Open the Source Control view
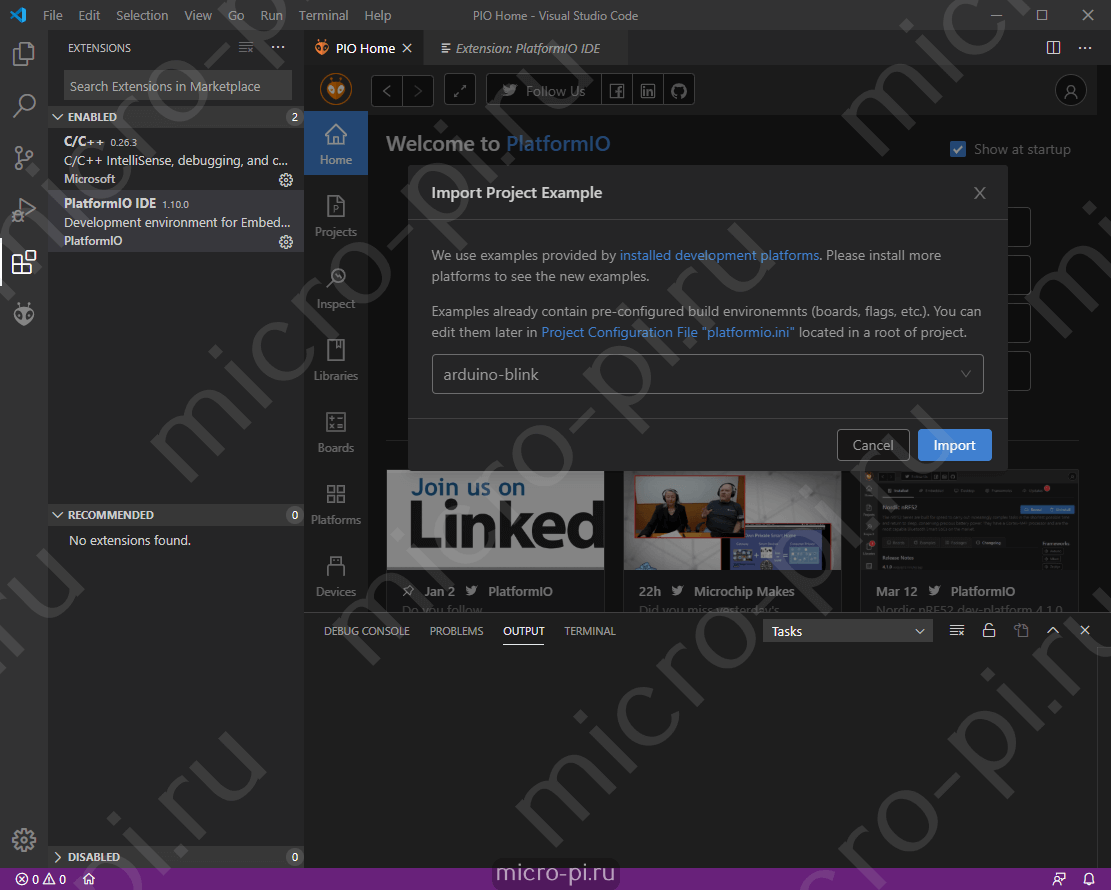This screenshot has width=1111, height=890. 23,158
